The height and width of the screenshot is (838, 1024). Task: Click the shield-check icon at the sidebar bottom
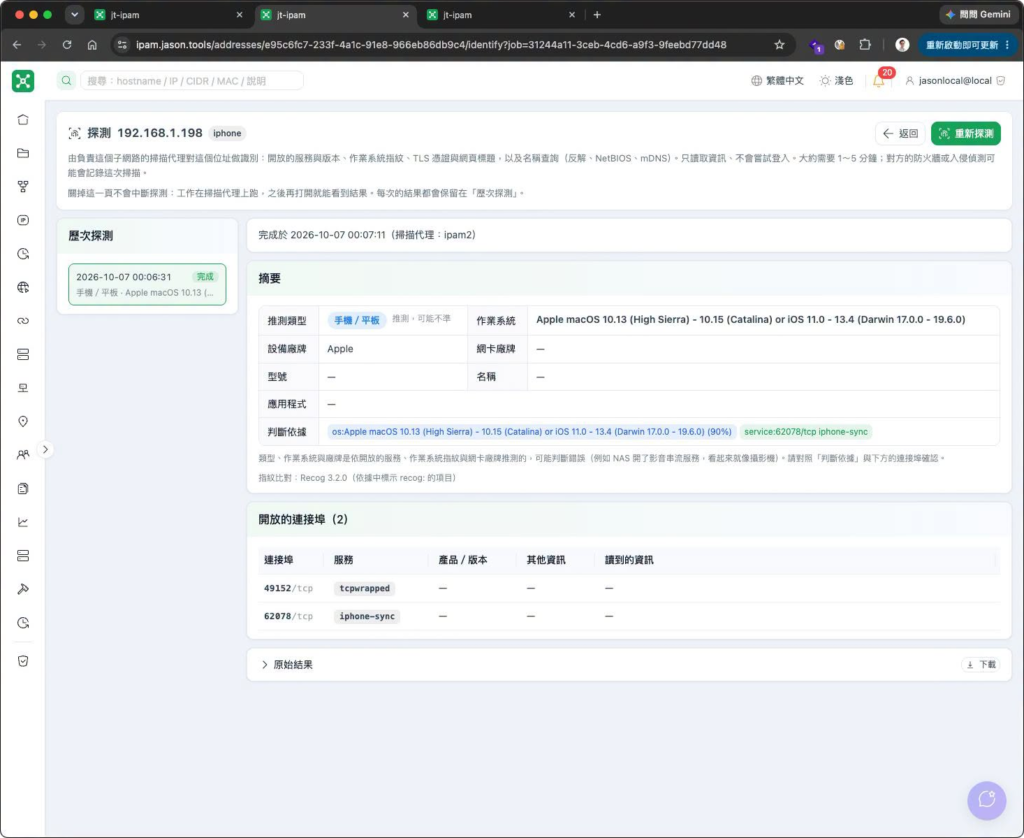[23, 661]
